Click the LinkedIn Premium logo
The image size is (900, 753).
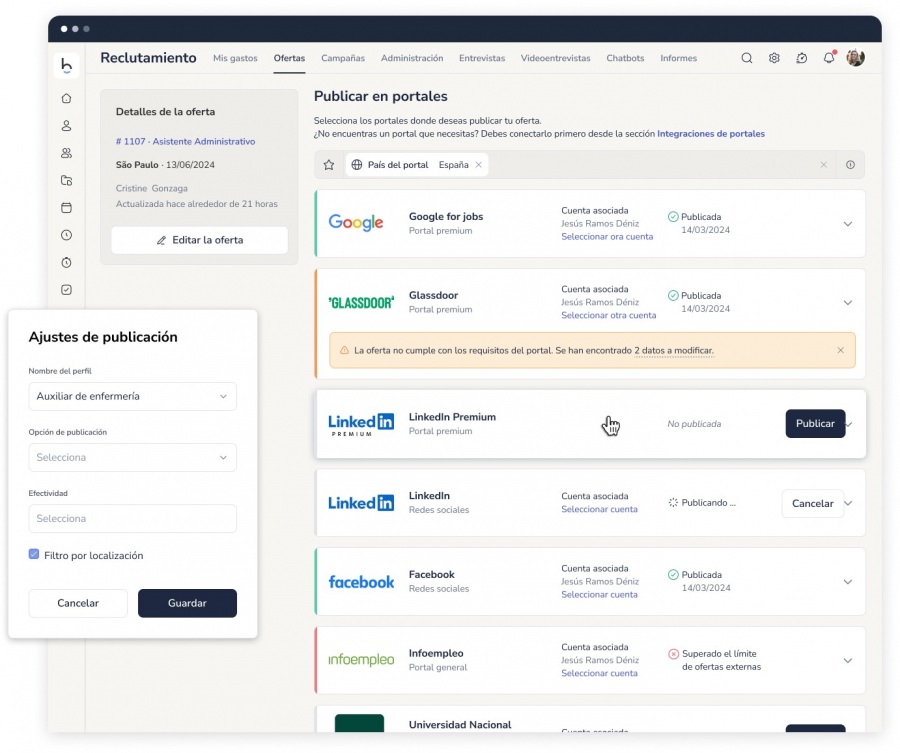click(x=361, y=424)
